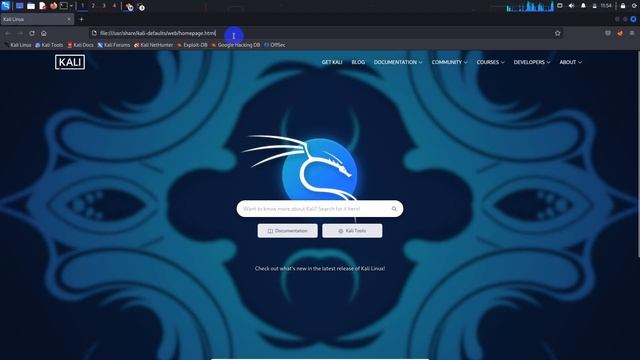This screenshot has width=640, height=360.
Task: Open the volume control in the system tray
Action: pyautogui.click(x=571, y=6)
